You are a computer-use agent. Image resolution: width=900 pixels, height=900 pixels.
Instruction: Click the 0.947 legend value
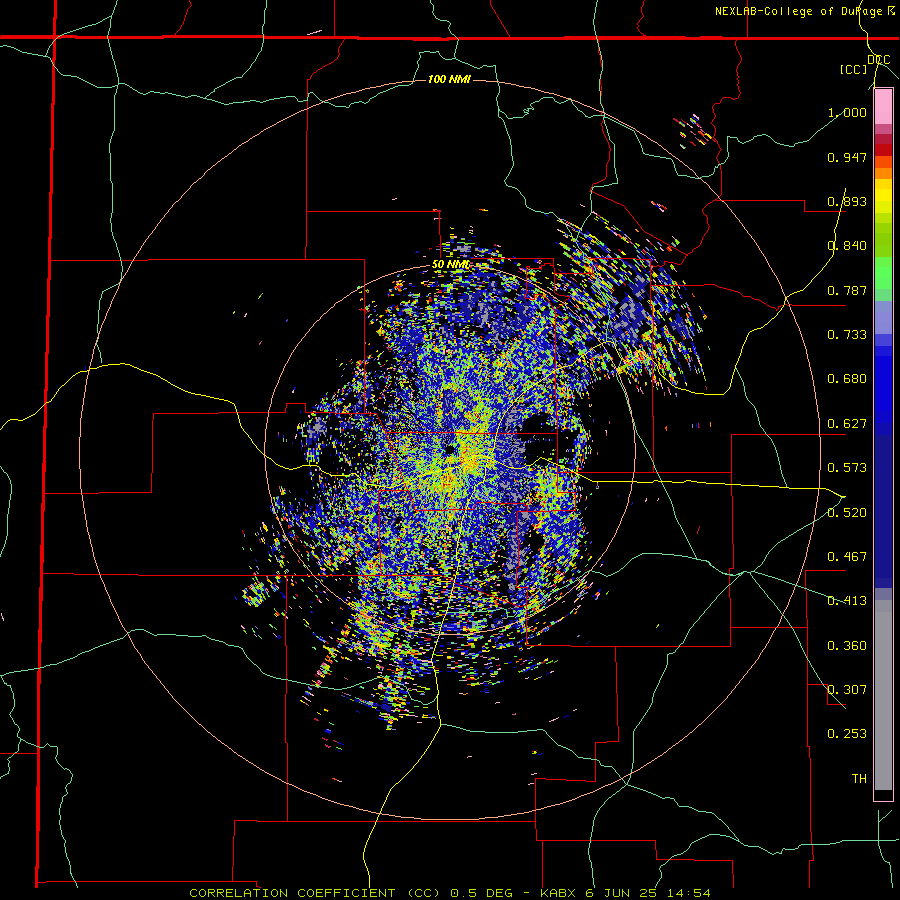847,157
